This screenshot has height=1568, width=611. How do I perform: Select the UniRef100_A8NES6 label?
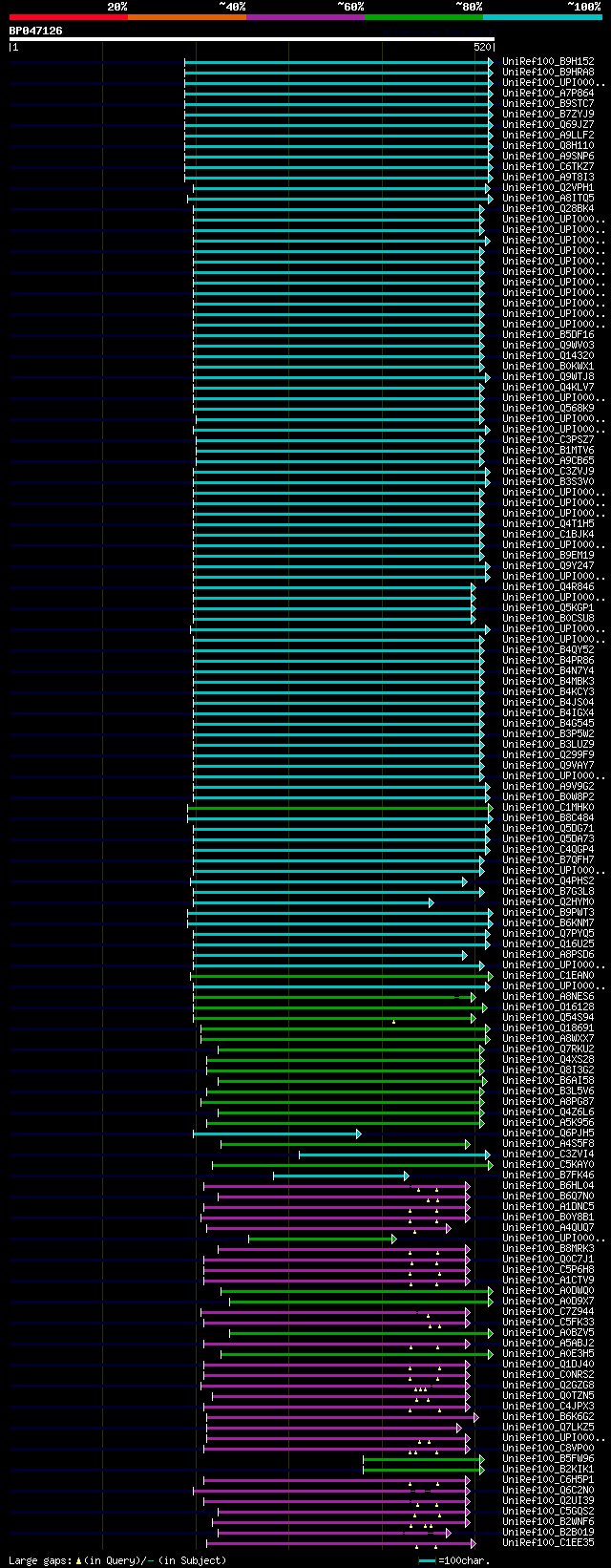click(x=548, y=996)
